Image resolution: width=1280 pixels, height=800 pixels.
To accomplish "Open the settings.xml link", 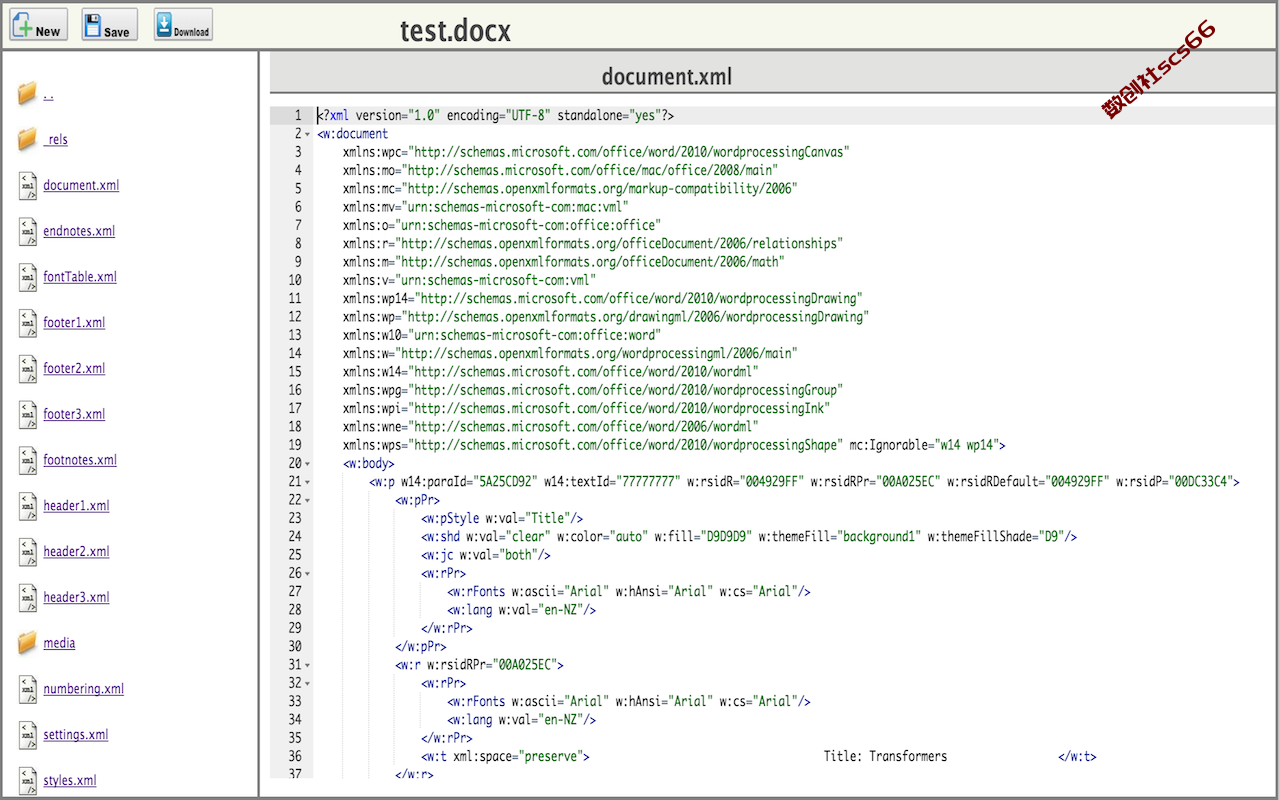I will point(76,735).
